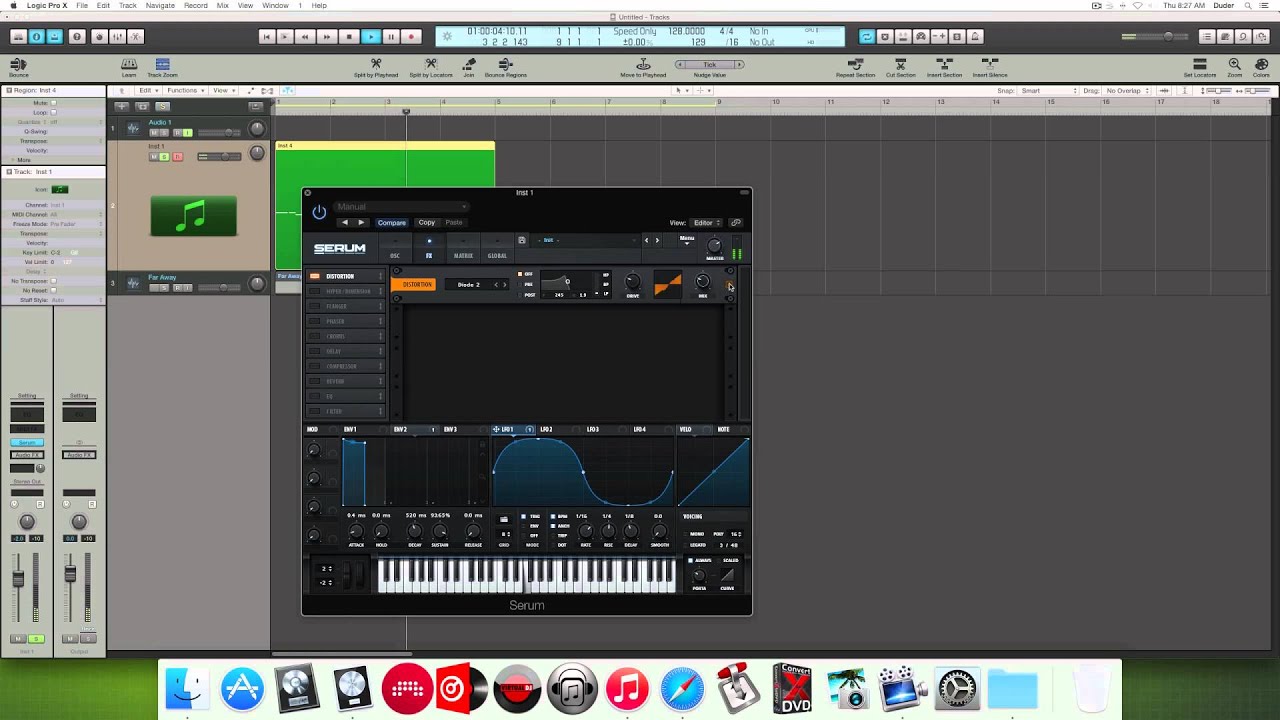
Task: Toggle the Cycle mode button
Action: [x=866, y=36]
